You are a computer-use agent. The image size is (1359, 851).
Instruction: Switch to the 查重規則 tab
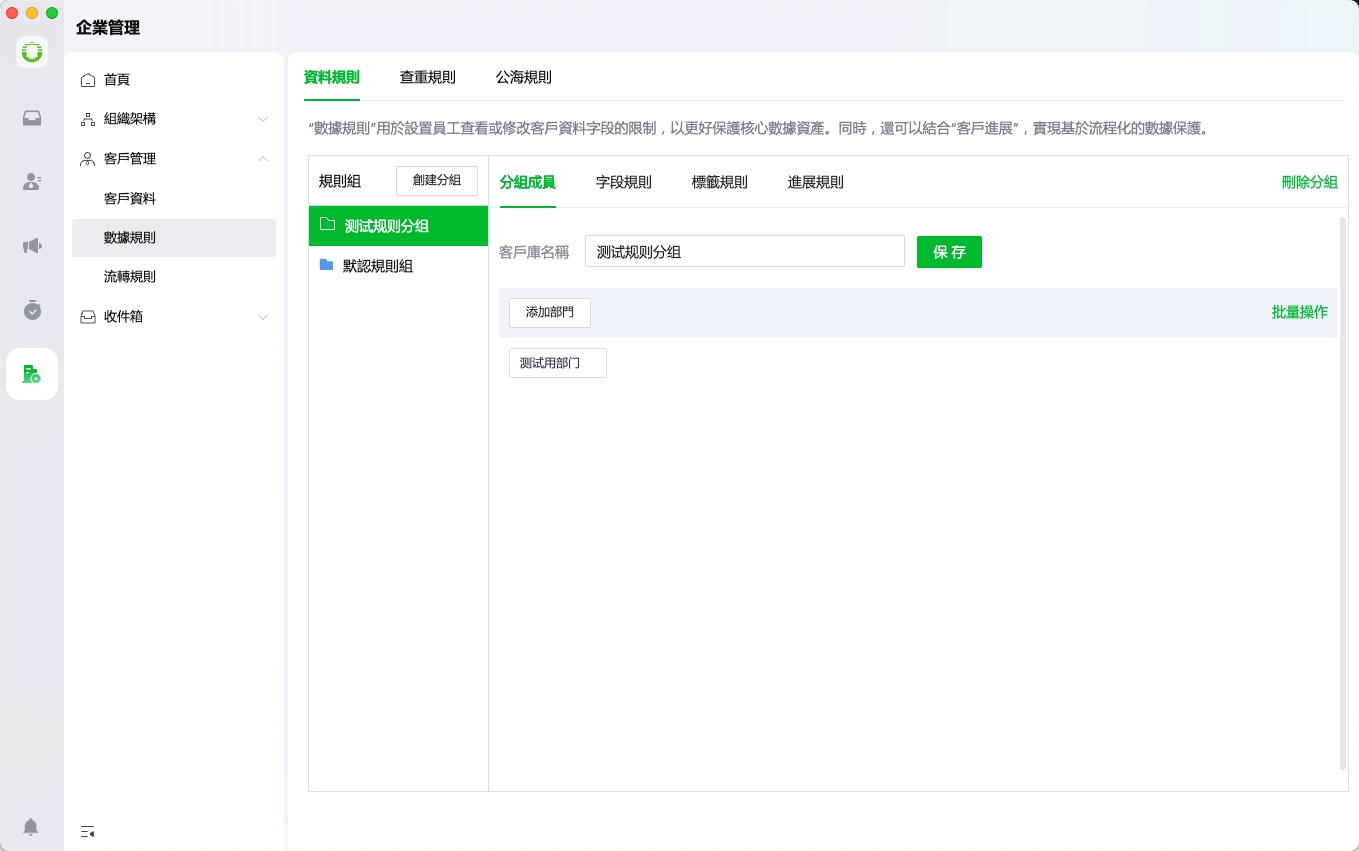pyautogui.click(x=427, y=77)
